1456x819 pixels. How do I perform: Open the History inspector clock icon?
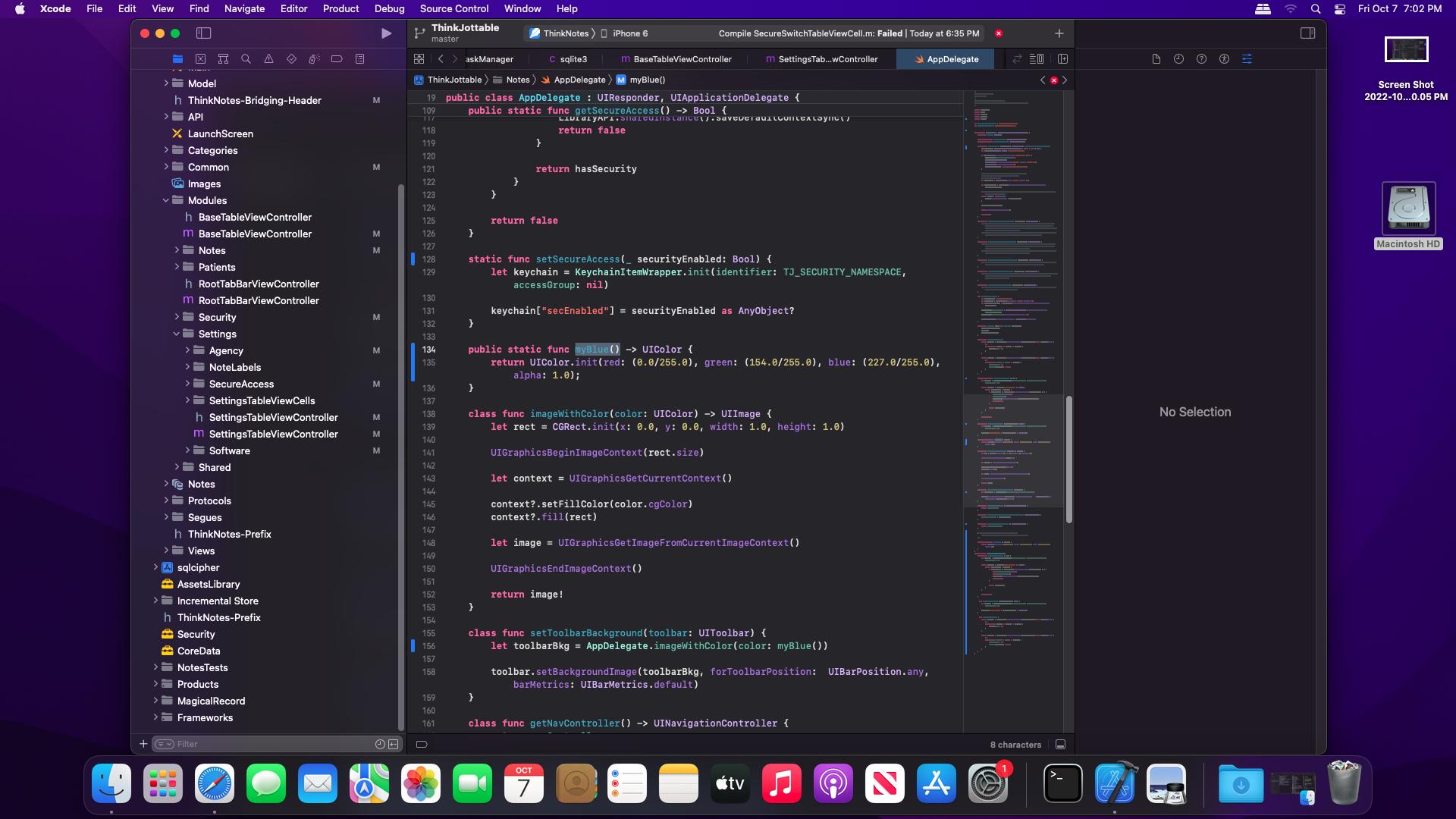pos(1178,59)
